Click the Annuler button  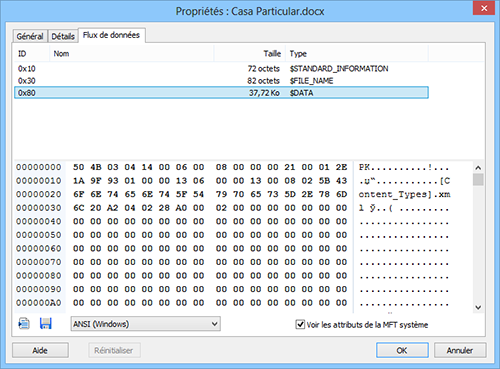[460, 350]
